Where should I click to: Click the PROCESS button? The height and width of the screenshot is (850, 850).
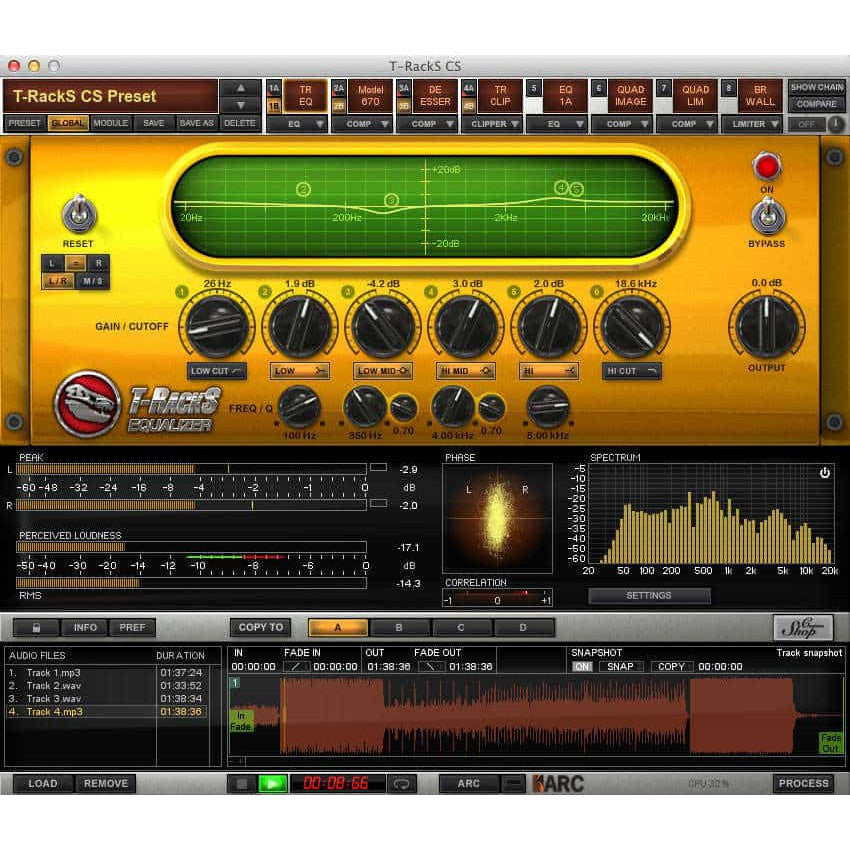point(804,784)
